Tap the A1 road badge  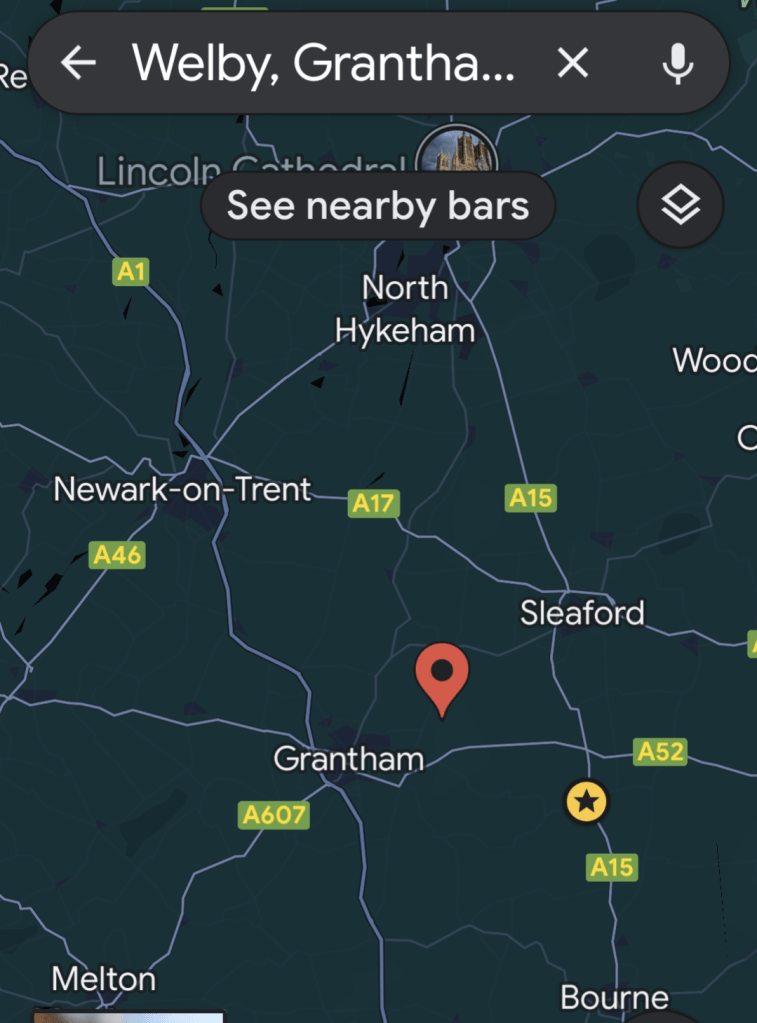[x=131, y=271]
